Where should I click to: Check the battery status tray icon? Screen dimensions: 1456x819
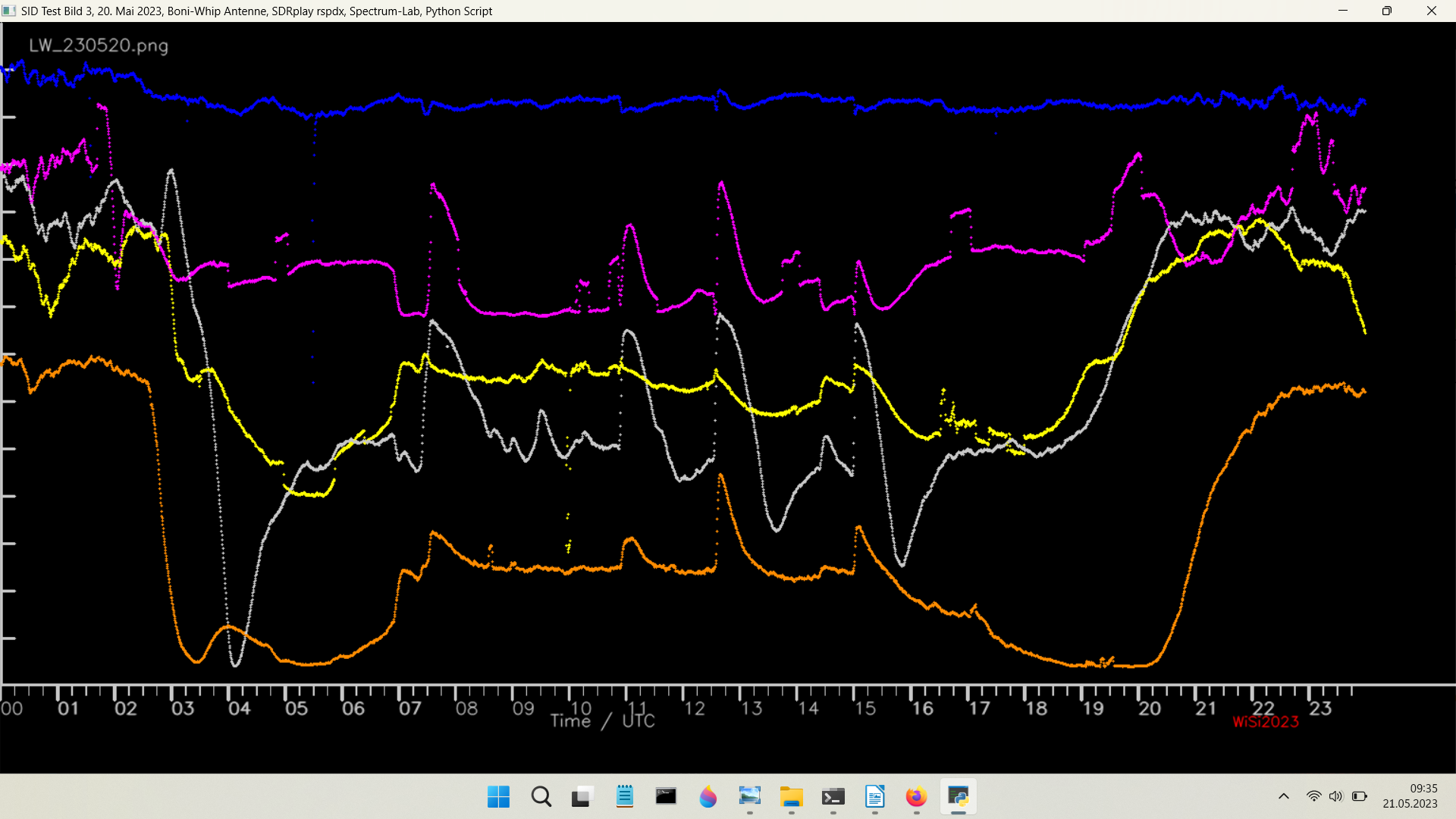pyautogui.click(x=1360, y=796)
